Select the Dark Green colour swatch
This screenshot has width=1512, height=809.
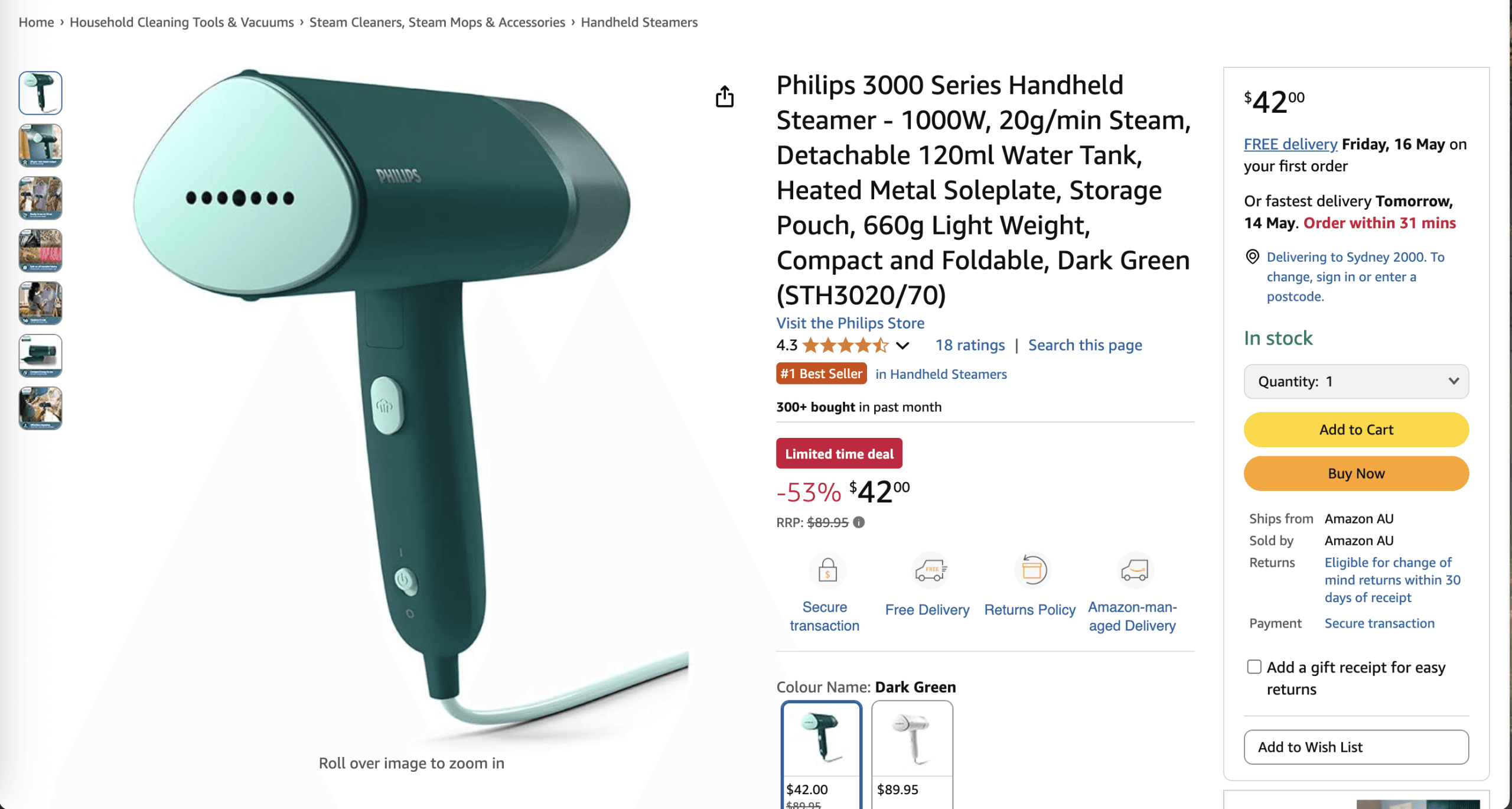821,754
